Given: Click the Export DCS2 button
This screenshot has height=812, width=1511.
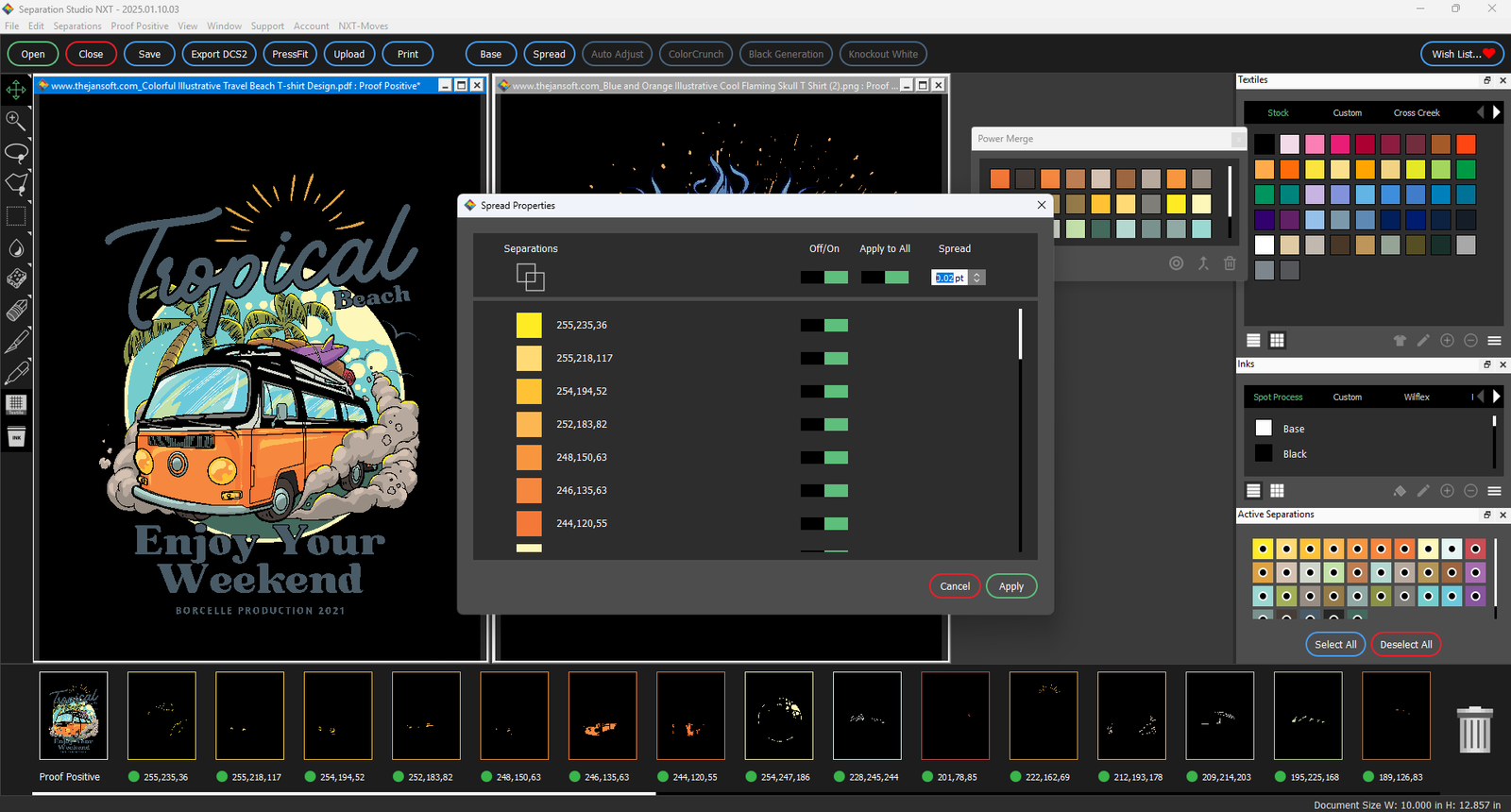Looking at the screenshot, I should pyautogui.click(x=219, y=54).
